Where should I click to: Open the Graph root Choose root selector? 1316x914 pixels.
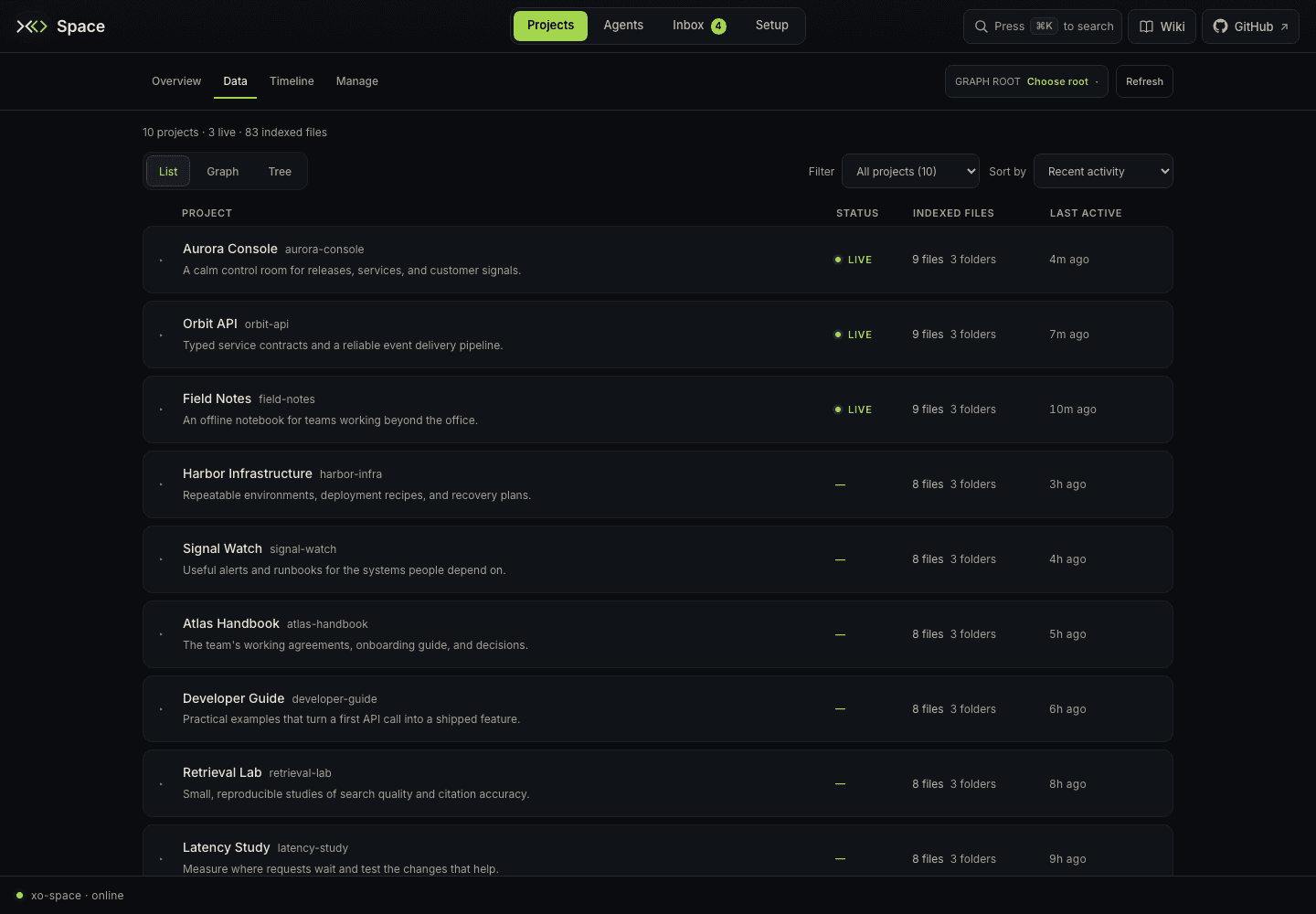[1026, 81]
